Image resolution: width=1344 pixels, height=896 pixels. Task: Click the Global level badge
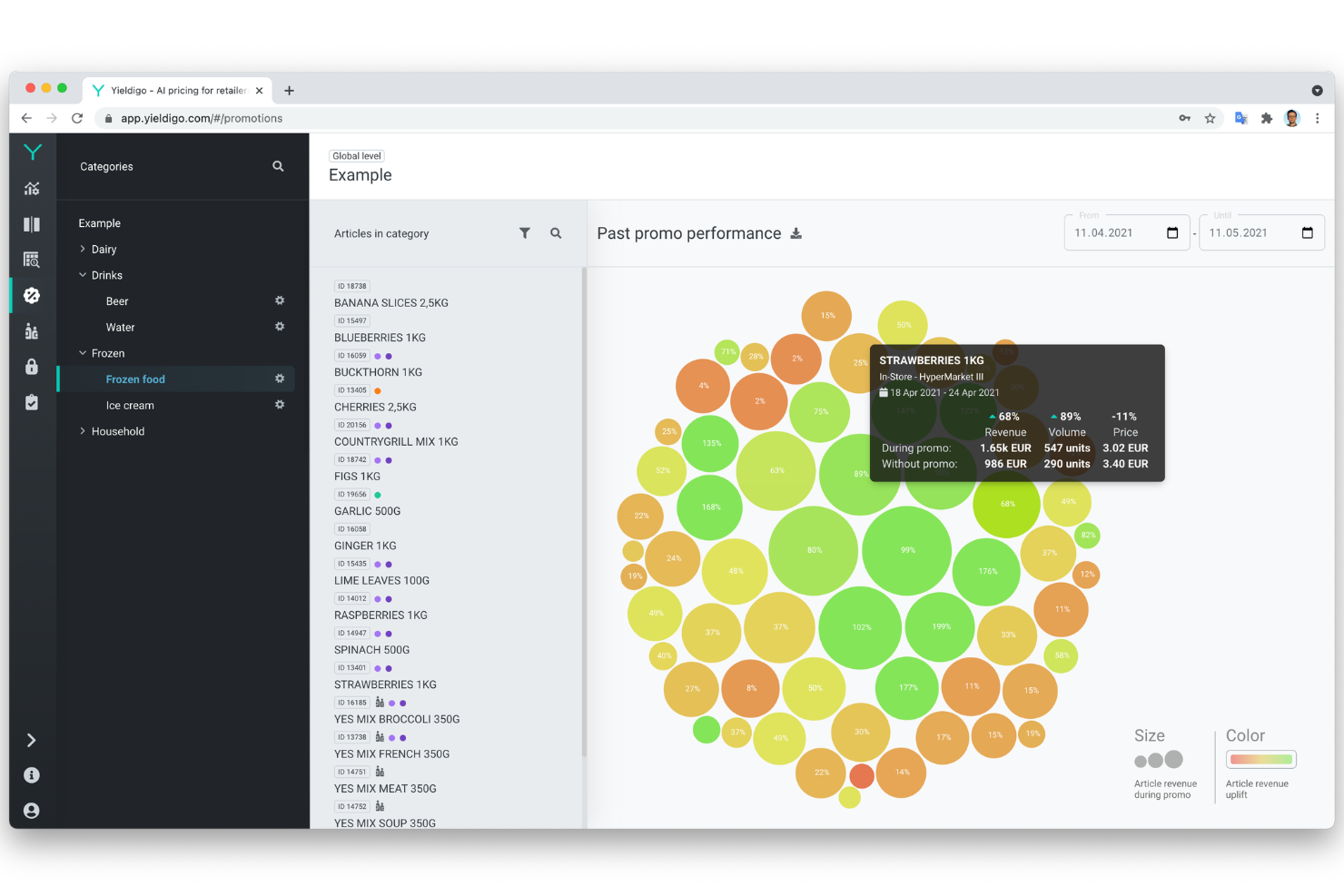click(356, 155)
